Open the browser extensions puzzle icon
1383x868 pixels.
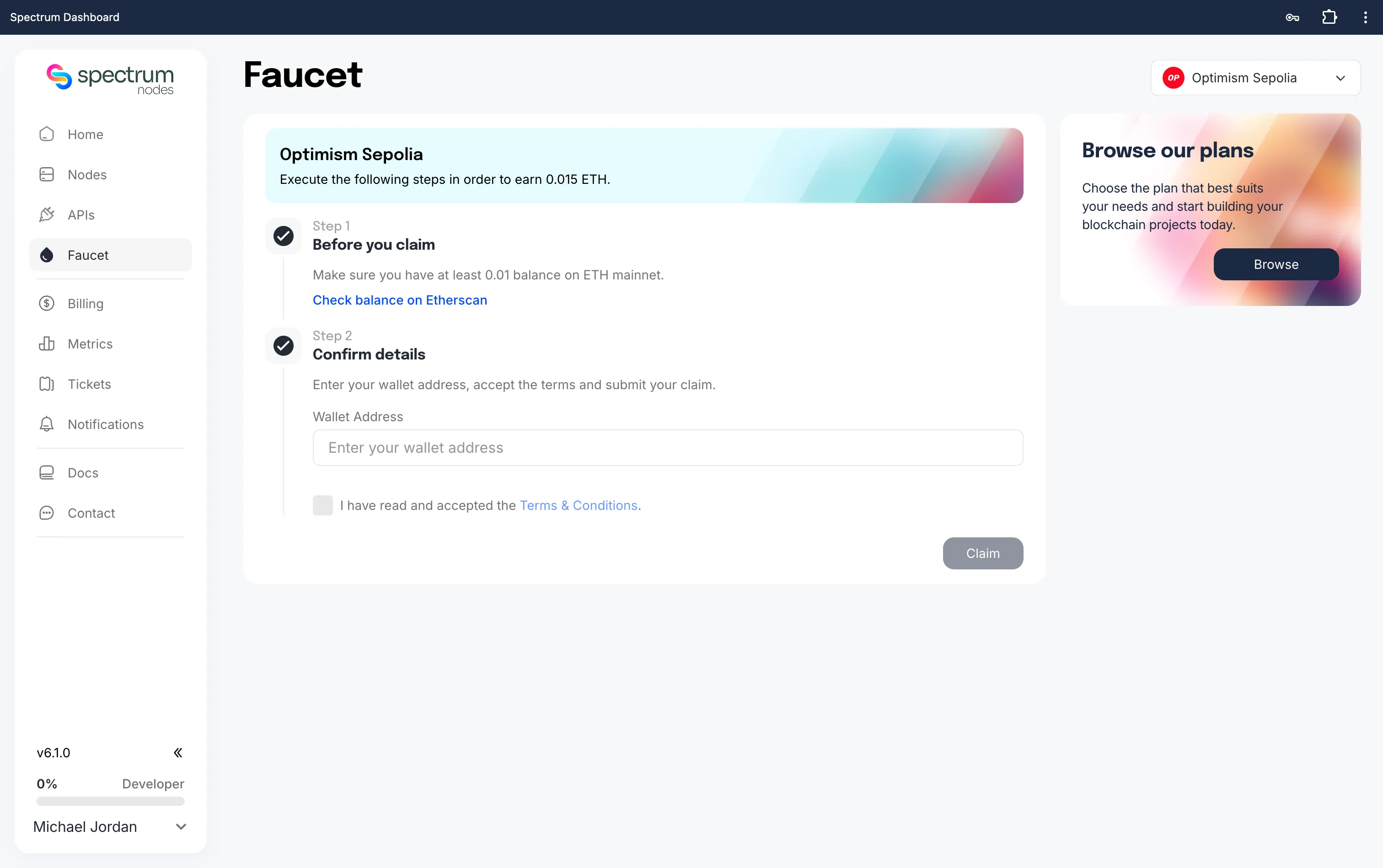[x=1329, y=17]
